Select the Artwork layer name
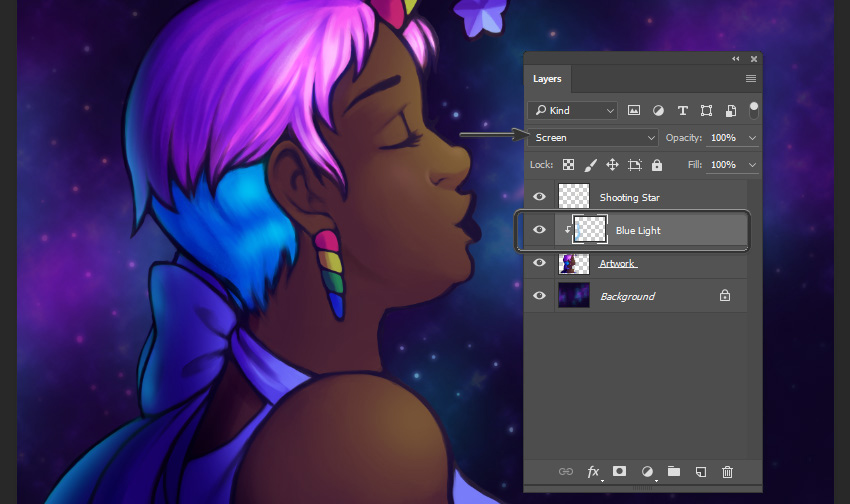Viewport: 850px width, 504px height. coord(617,263)
